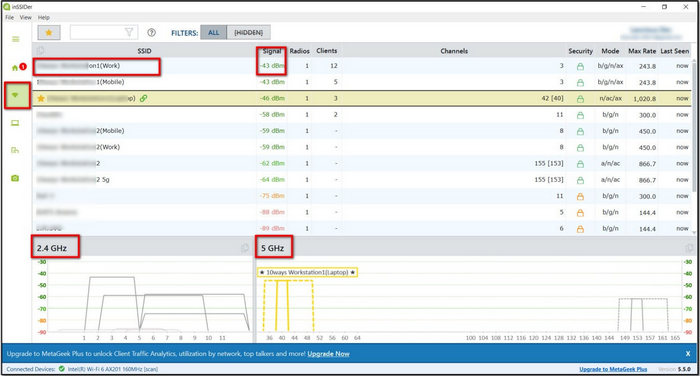Viewport: 700px width, 376px height.
Task: Toggle the gold star on the highlighted network
Action: click(41, 98)
